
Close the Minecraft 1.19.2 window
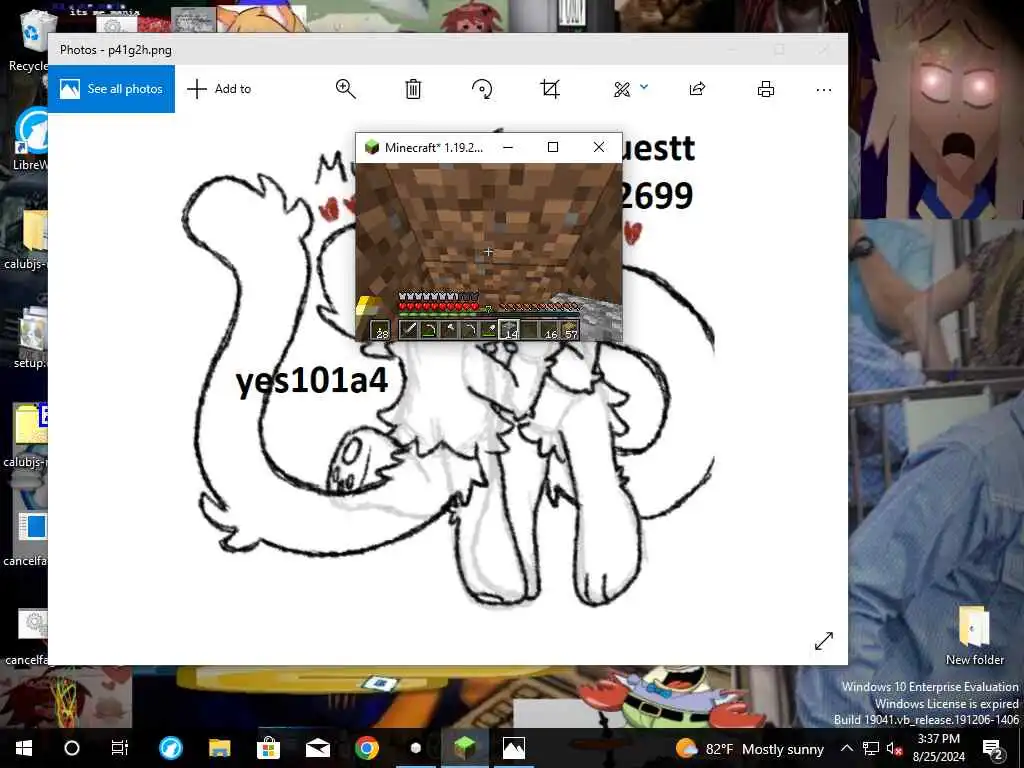click(599, 148)
